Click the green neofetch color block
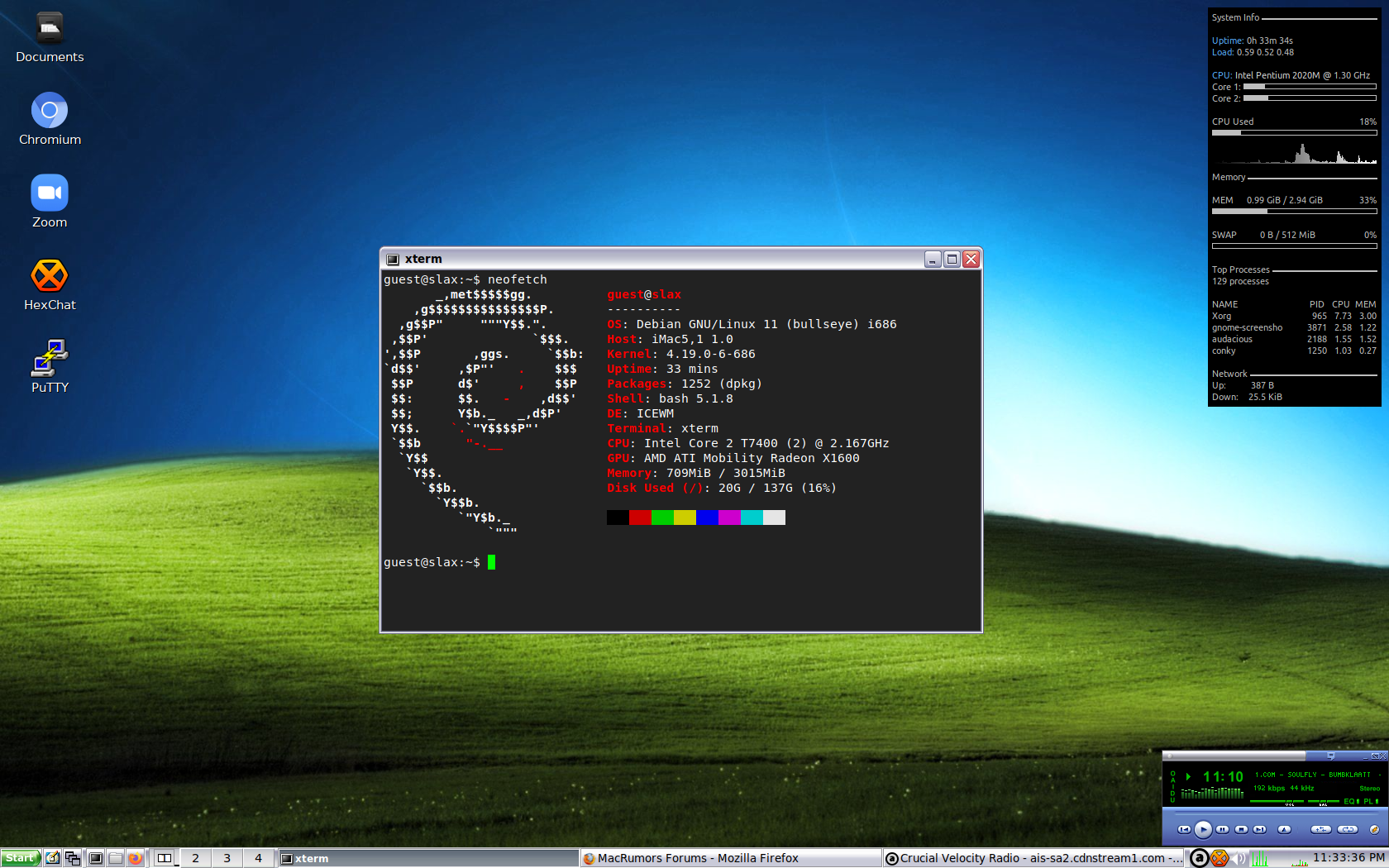 662,517
